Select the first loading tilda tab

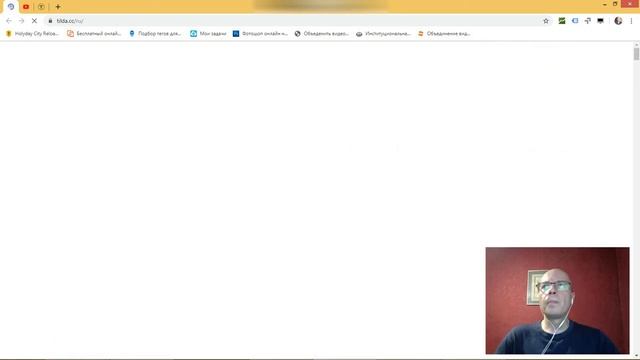[11, 7]
